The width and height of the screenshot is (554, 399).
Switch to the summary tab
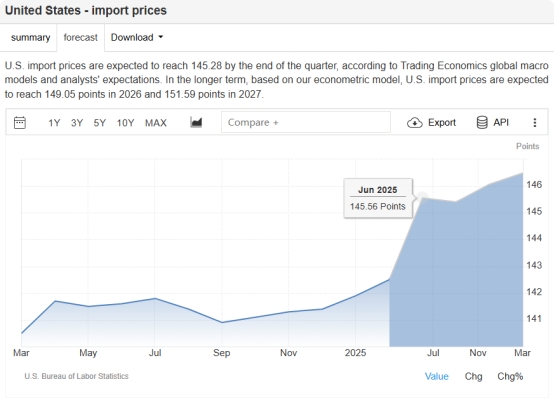(x=30, y=37)
